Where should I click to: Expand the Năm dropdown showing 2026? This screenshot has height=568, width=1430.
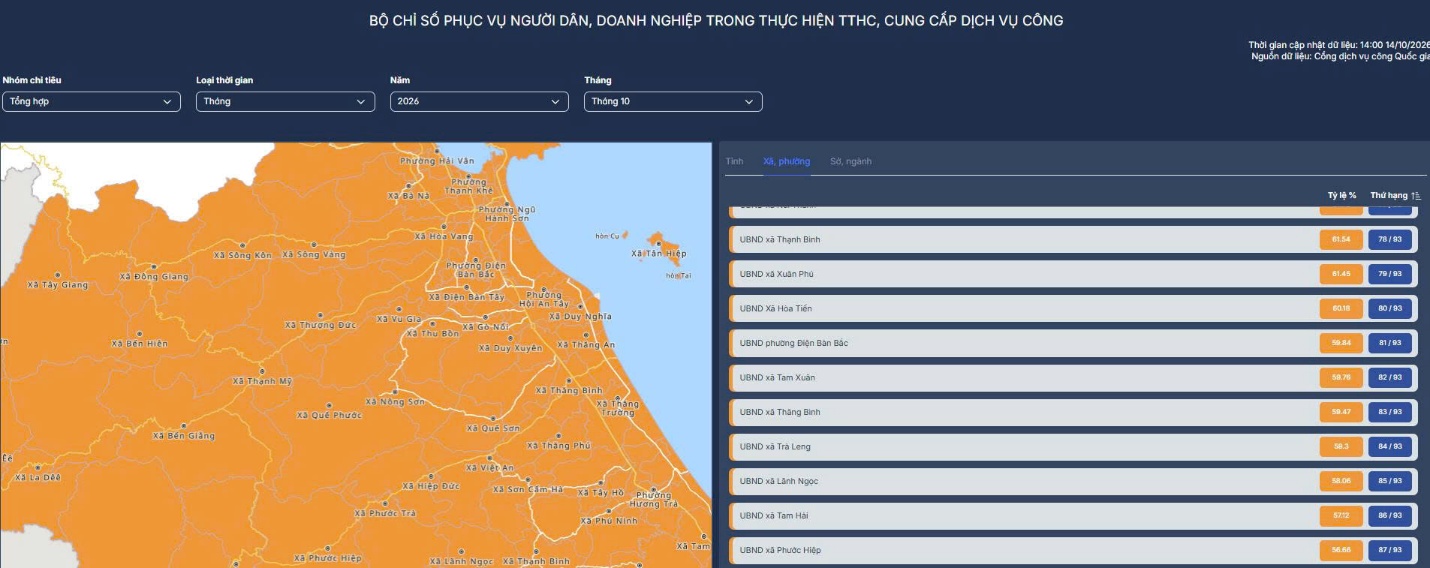[x=479, y=102]
